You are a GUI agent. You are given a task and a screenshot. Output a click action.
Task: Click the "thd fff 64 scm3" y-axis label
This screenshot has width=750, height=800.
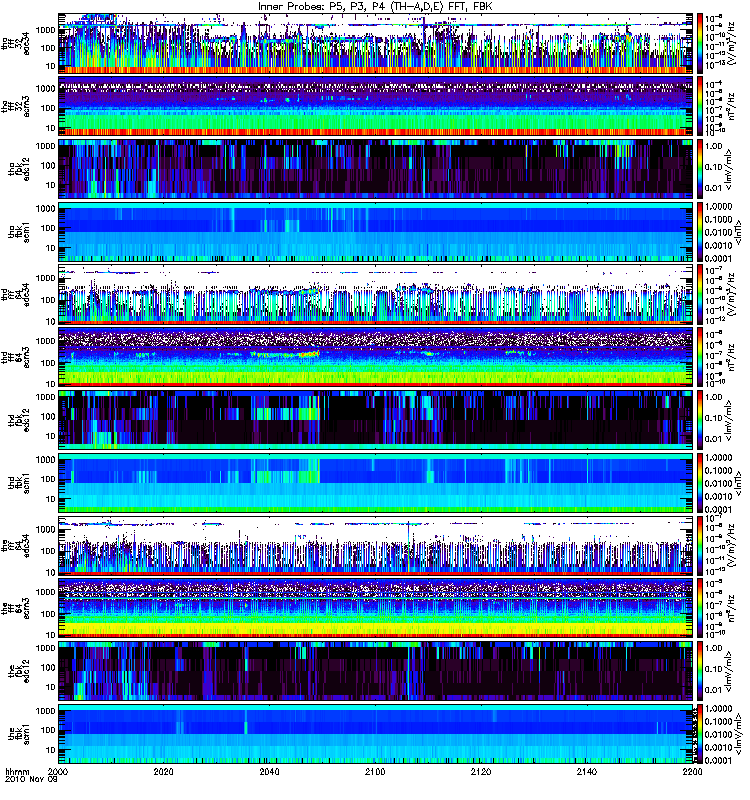[16, 357]
